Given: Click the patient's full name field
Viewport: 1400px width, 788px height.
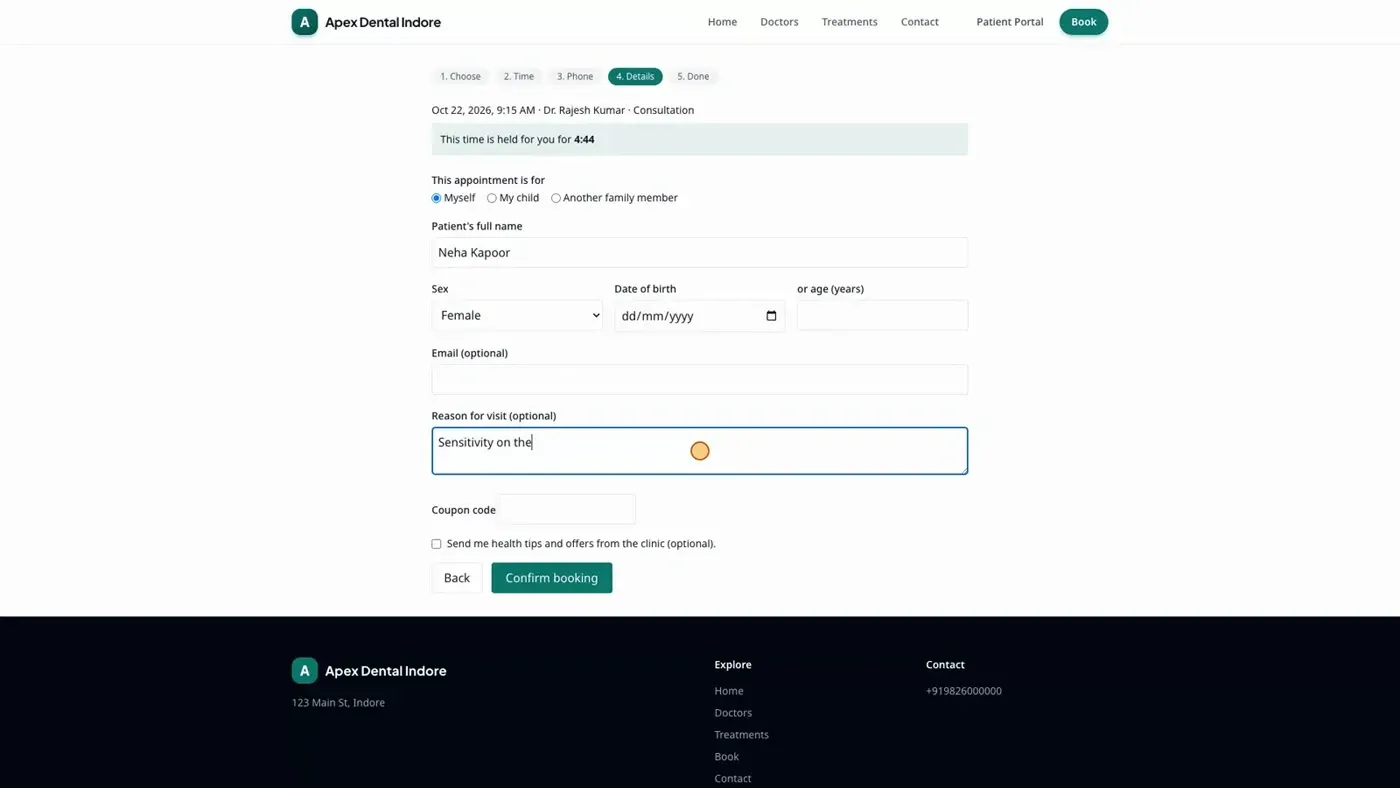Looking at the screenshot, I should pyautogui.click(x=700, y=252).
